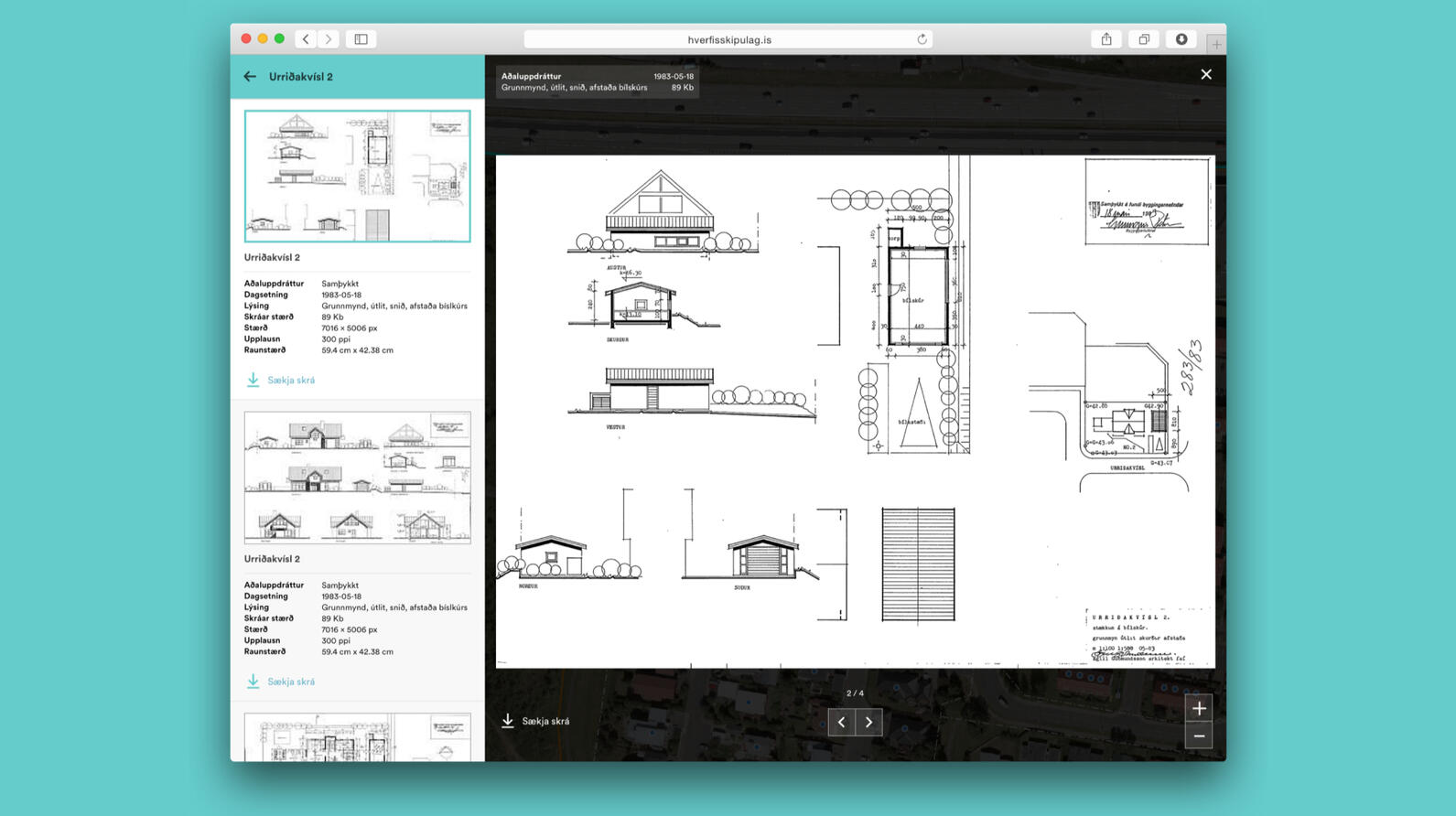Click Sækja skrá under the first drawing
This screenshot has width=1456, height=816.
click(281, 380)
